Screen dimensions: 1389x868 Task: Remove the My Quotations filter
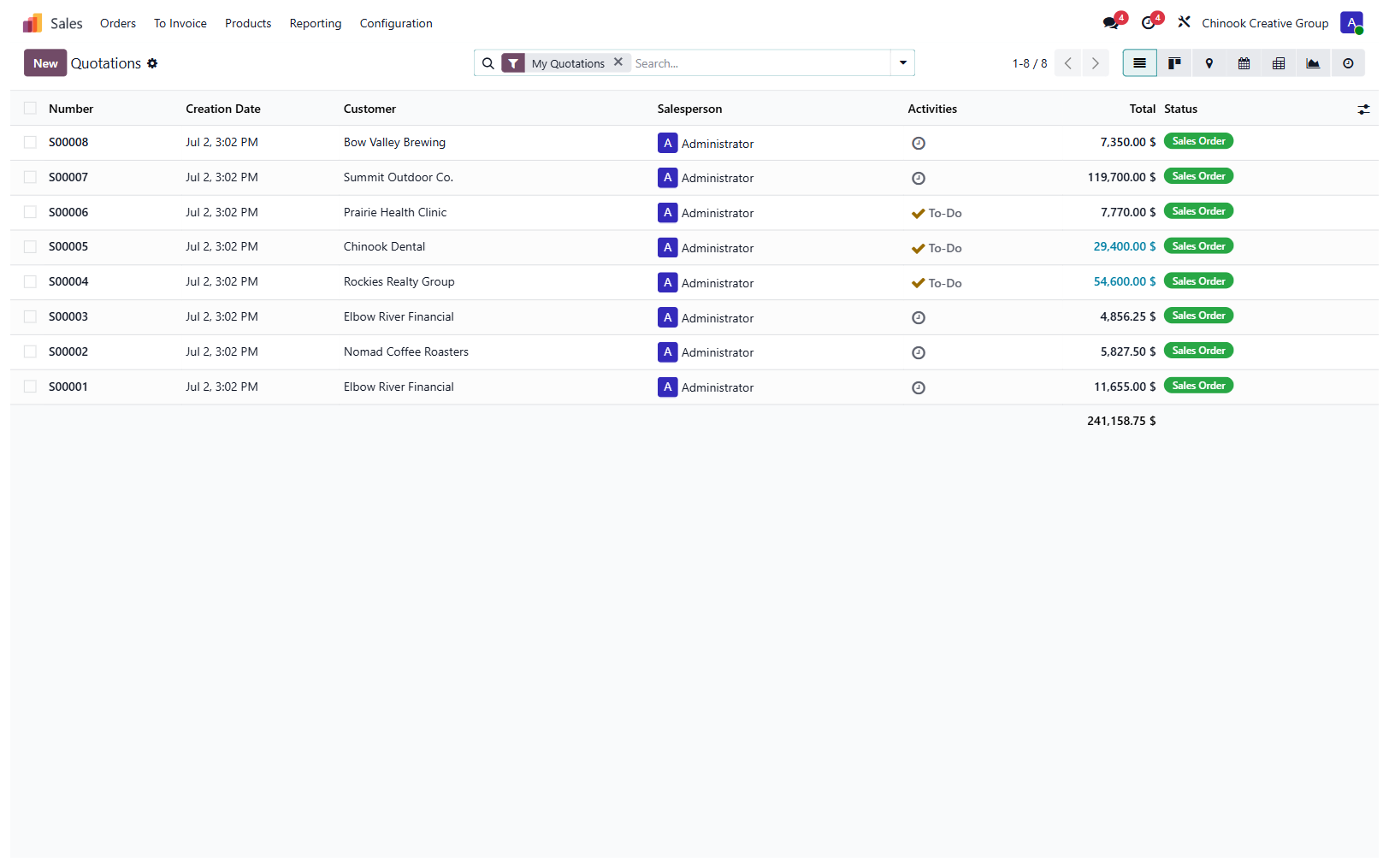(x=618, y=62)
